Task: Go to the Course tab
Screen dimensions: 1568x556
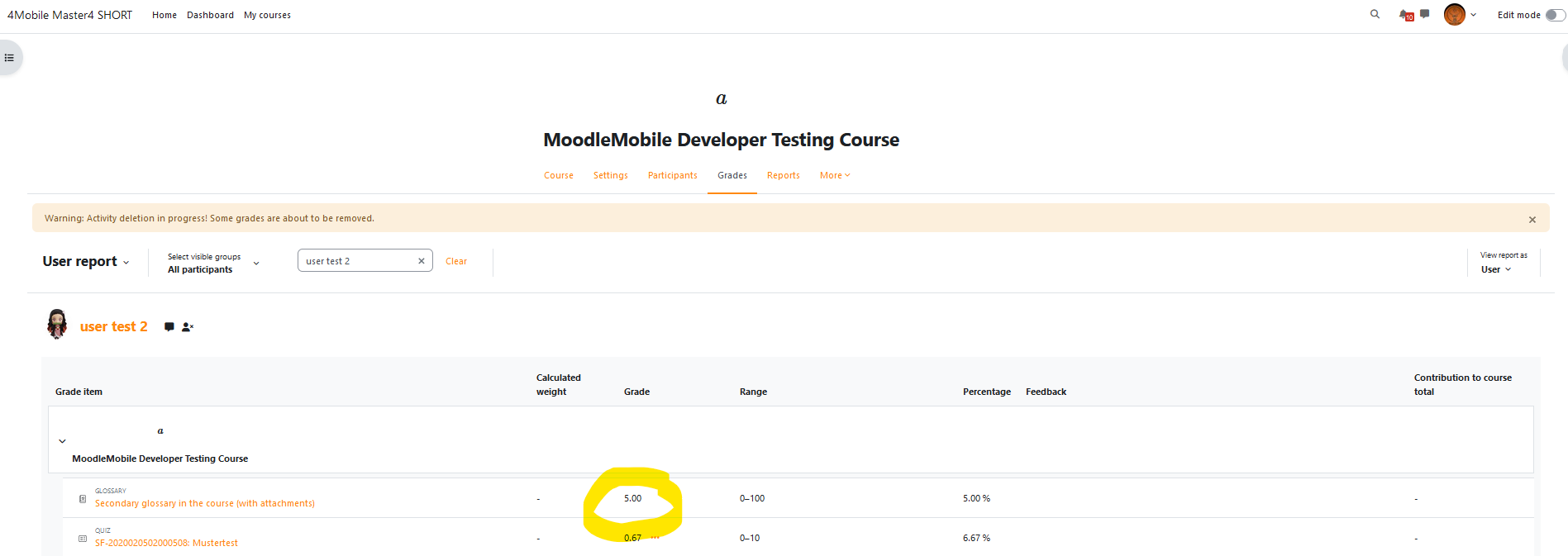Action: (559, 175)
